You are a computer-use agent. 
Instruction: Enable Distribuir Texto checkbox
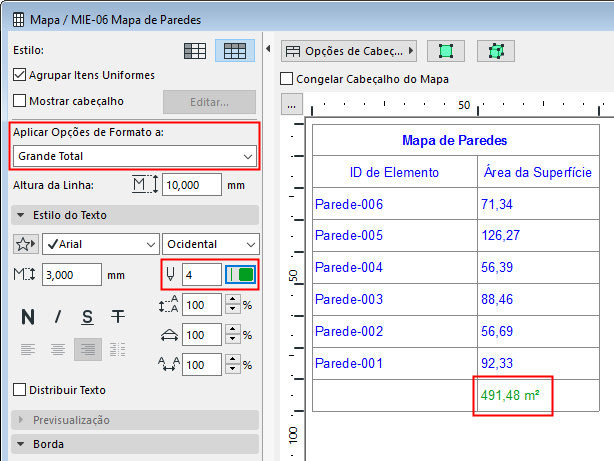coord(20,390)
